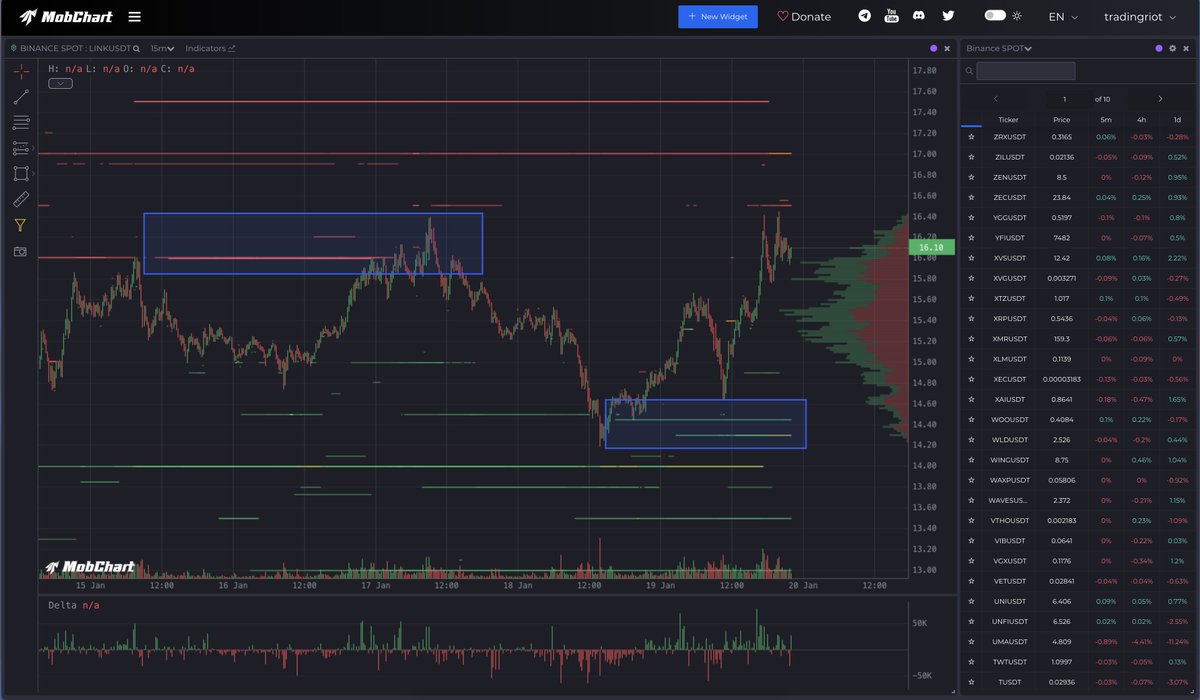Open the 15m timeframe dropdown
Screen dimensions: 1200x700
pos(161,47)
